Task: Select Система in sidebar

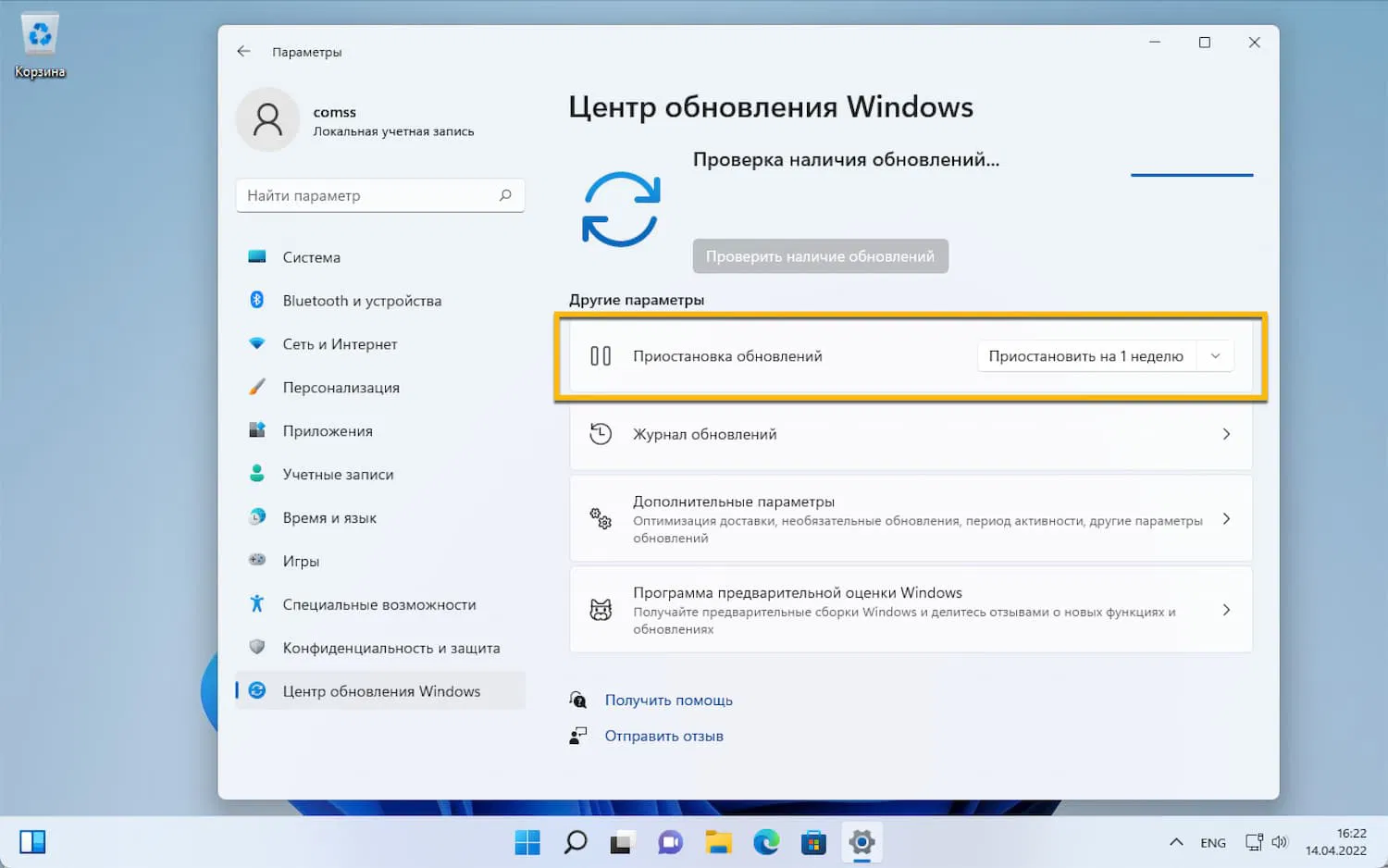Action: pyautogui.click(x=380, y=257)
